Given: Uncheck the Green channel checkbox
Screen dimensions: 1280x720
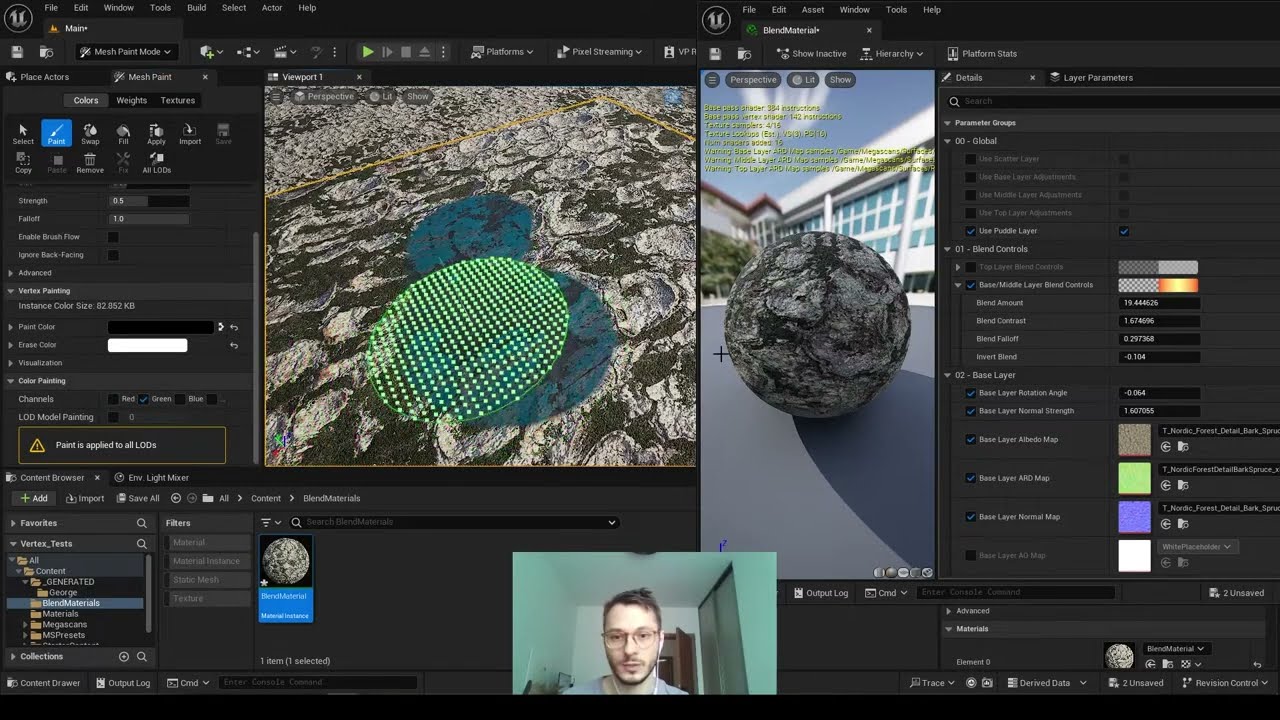Looking at the screenshot, I should tap(144, 399).
